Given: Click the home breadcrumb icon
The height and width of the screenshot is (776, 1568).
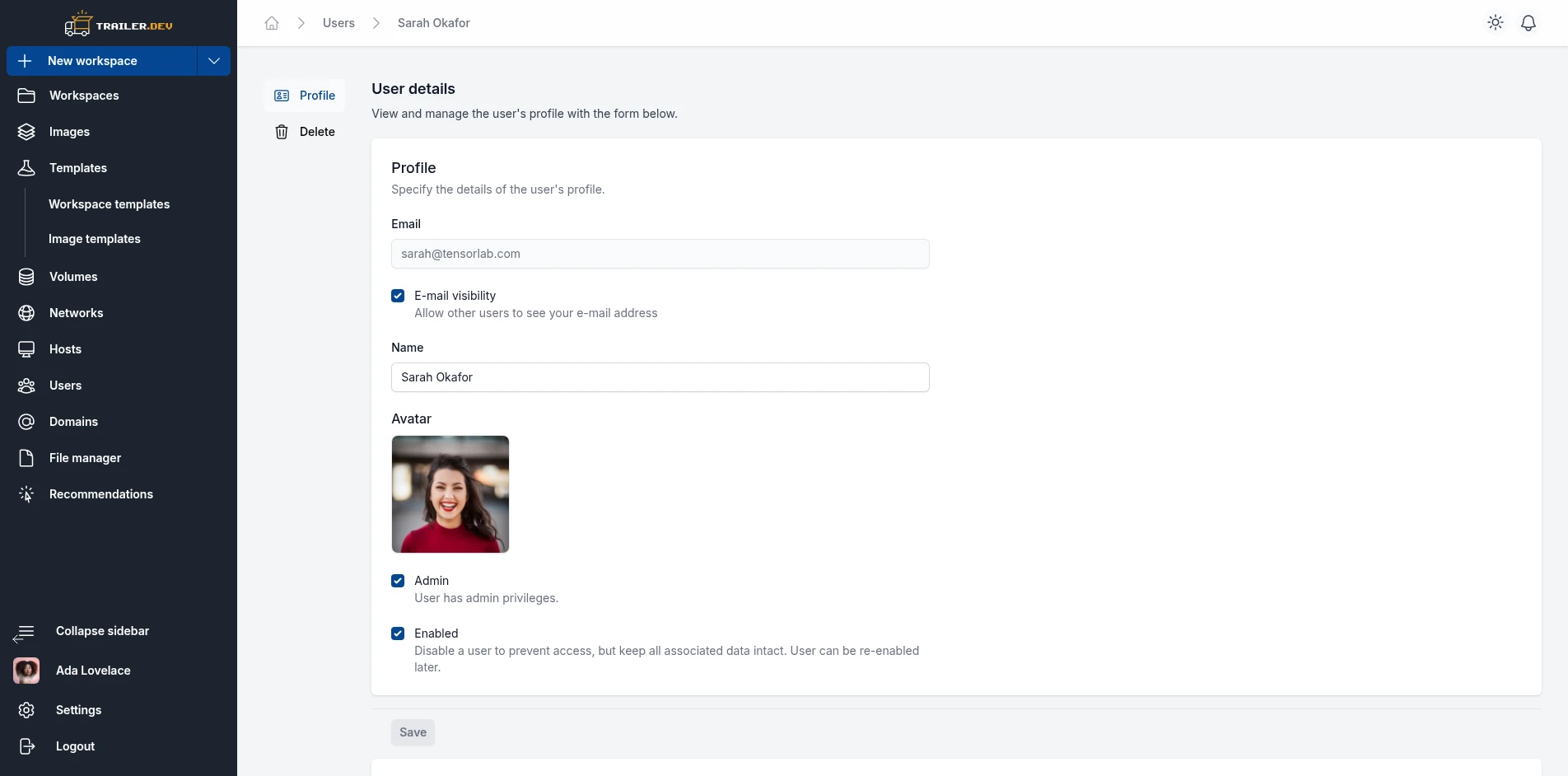Looking at the screenshot, I should point(272,23).
